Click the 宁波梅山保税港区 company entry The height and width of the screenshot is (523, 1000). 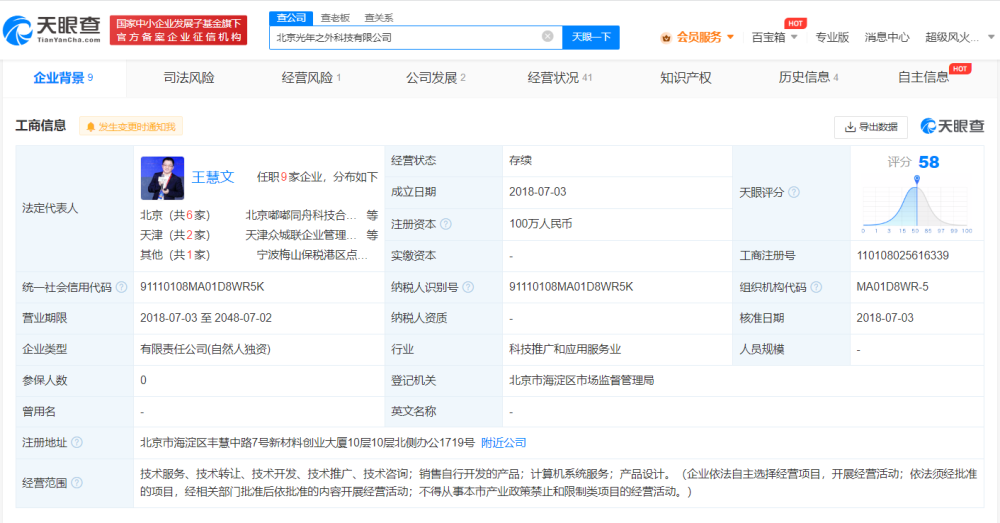coord(312,255)
